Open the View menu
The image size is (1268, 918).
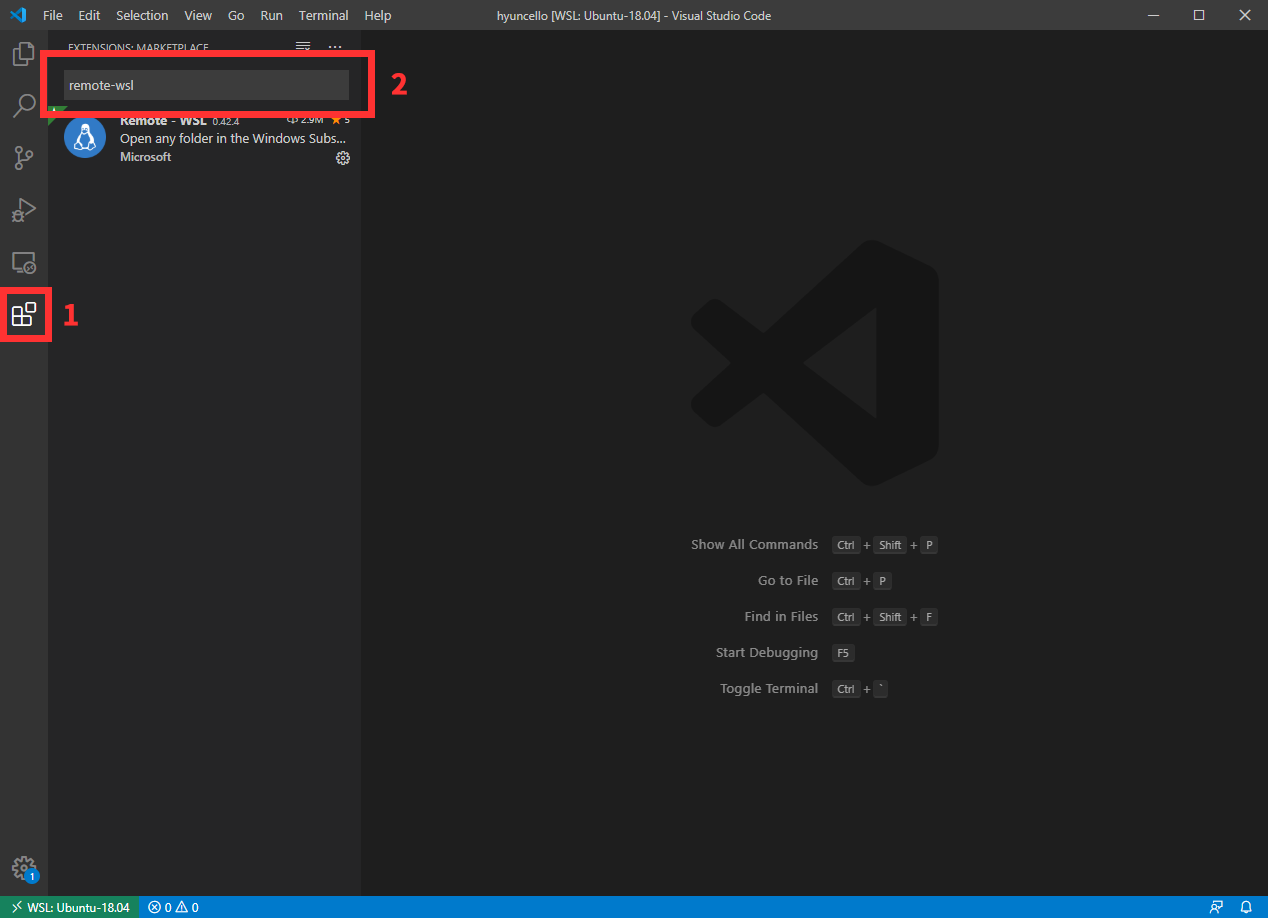[x=198, y=15]
